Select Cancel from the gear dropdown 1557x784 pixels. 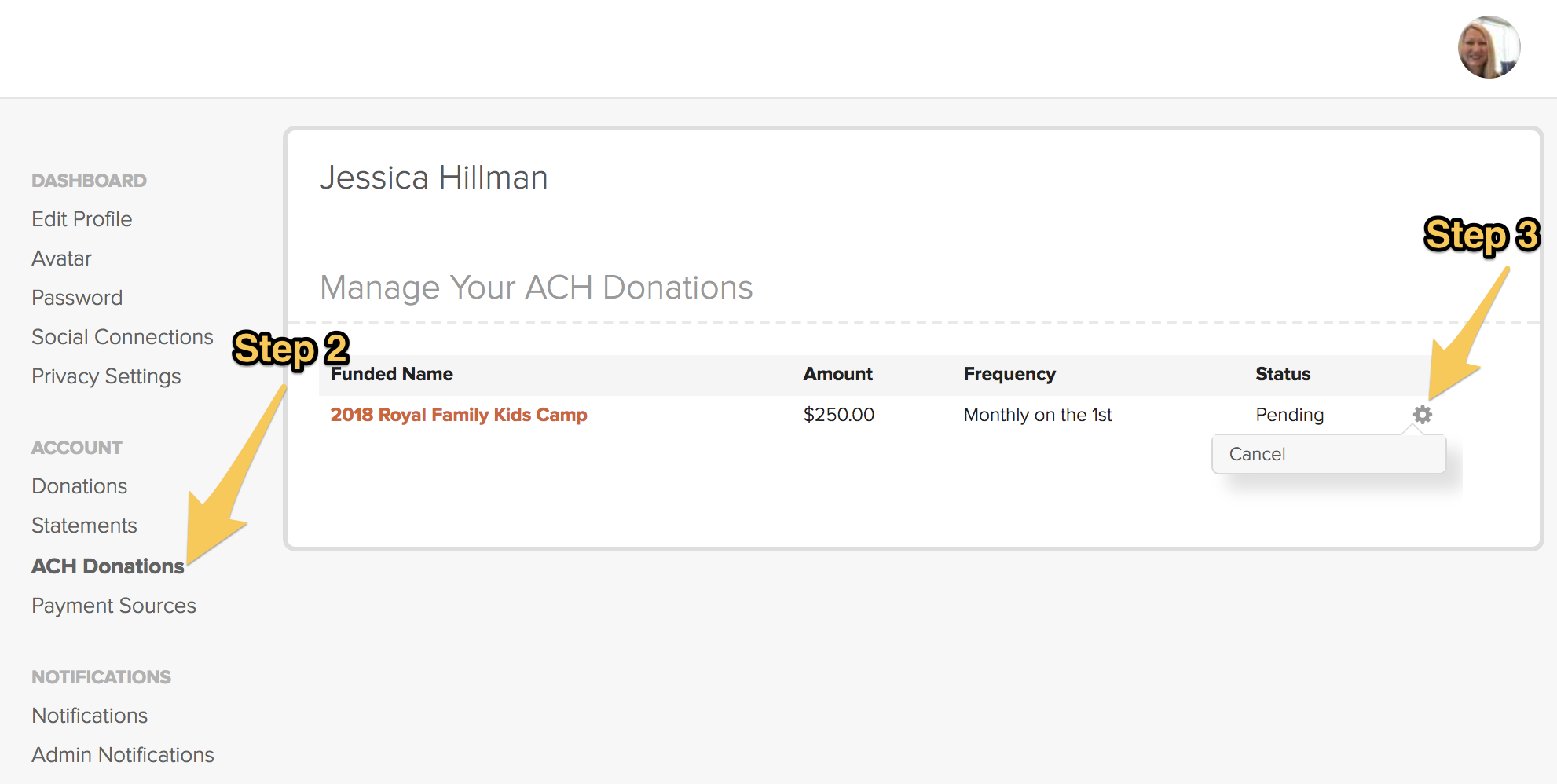tap(1328, 454)
